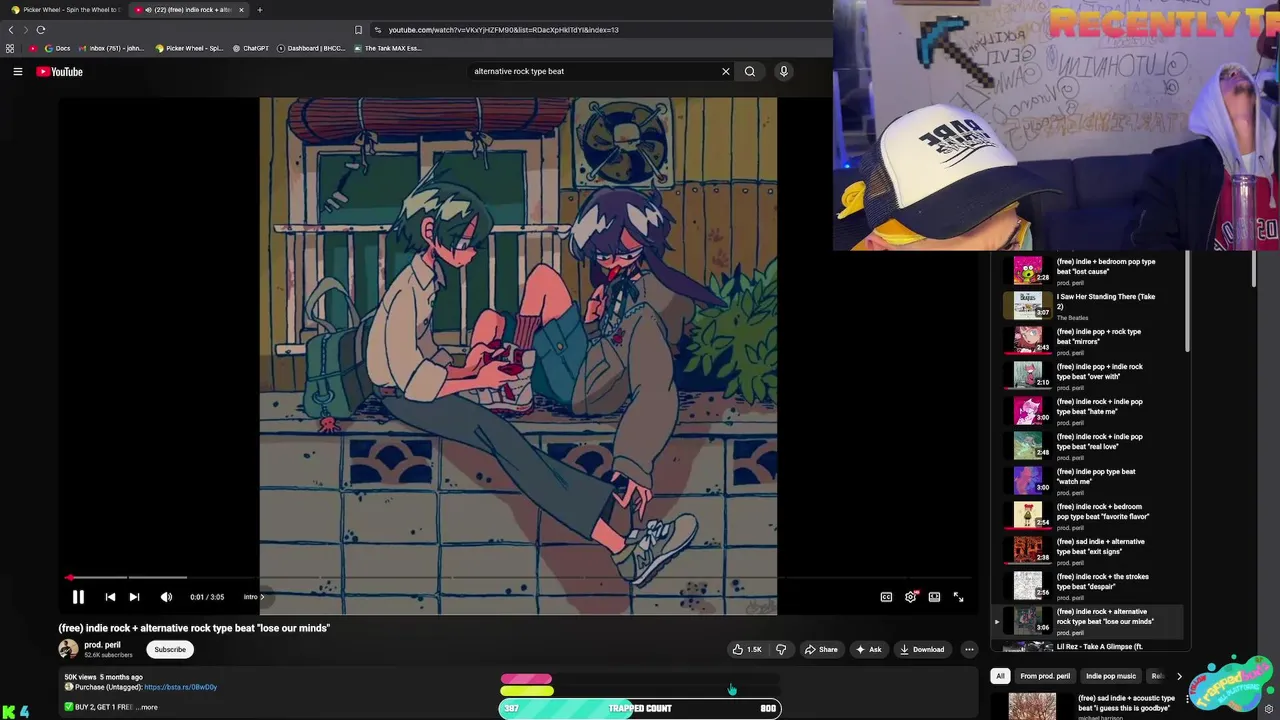The height and width of the screenshot is (720, 1280).
Task: Run search with the magnifier button
Action: (x=750, y=71)
